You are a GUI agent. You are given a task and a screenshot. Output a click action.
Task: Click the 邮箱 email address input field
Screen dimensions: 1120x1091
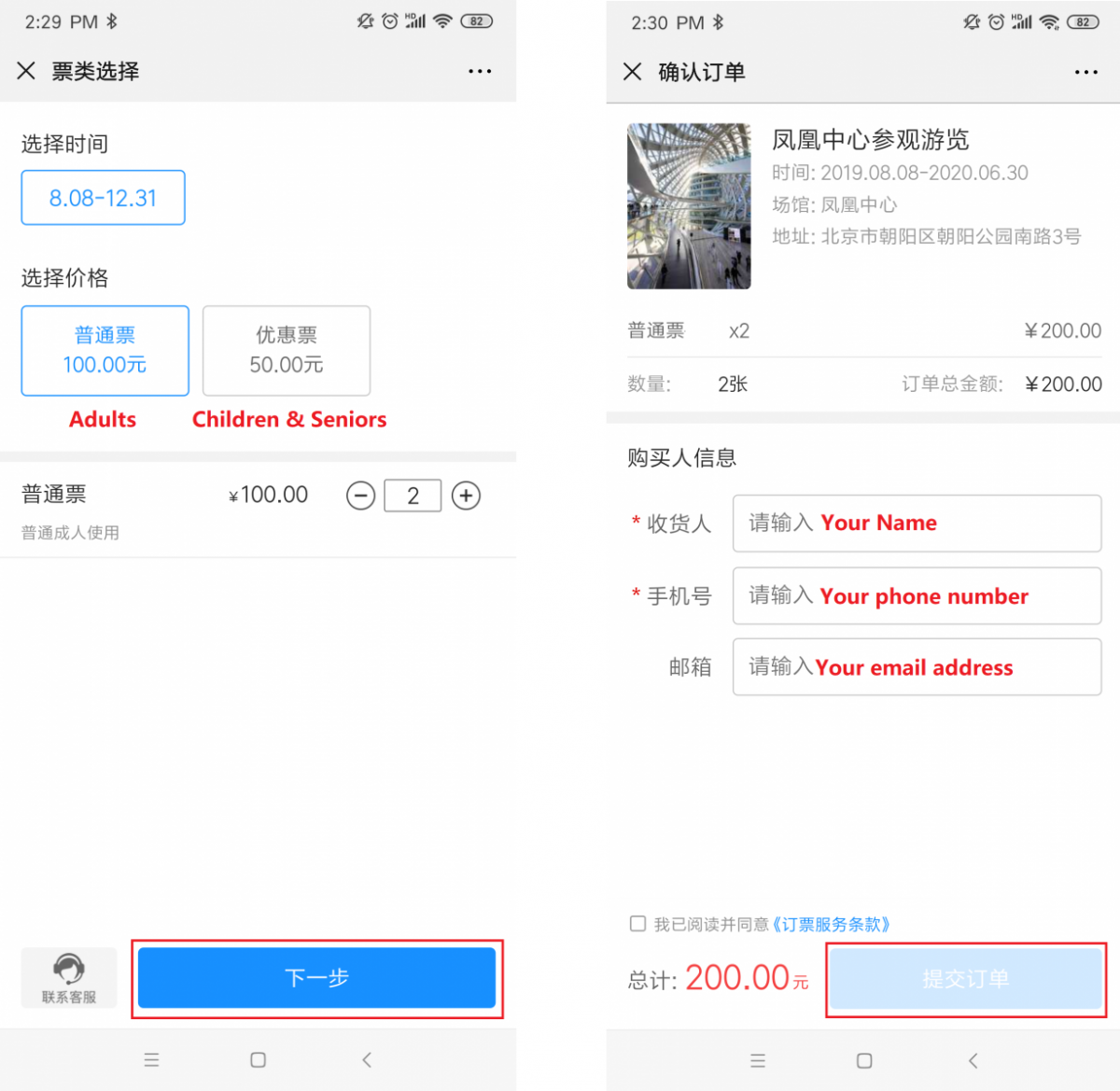point(917,667)
